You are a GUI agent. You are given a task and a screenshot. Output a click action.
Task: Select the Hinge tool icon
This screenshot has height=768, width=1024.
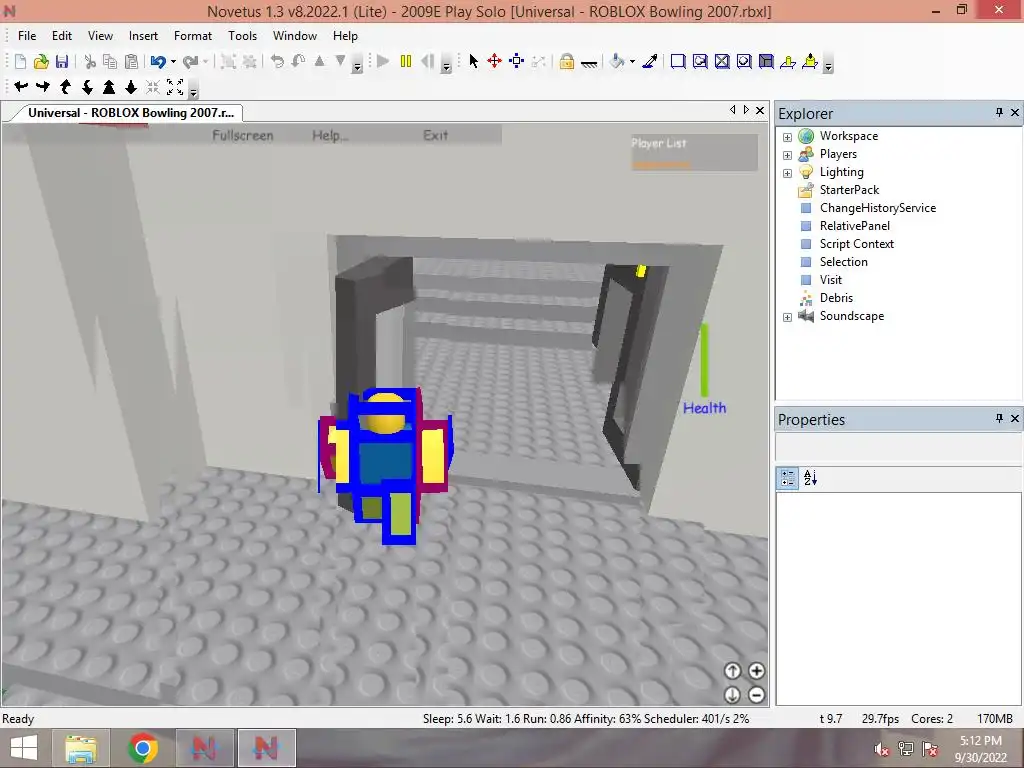click(788, 61)
